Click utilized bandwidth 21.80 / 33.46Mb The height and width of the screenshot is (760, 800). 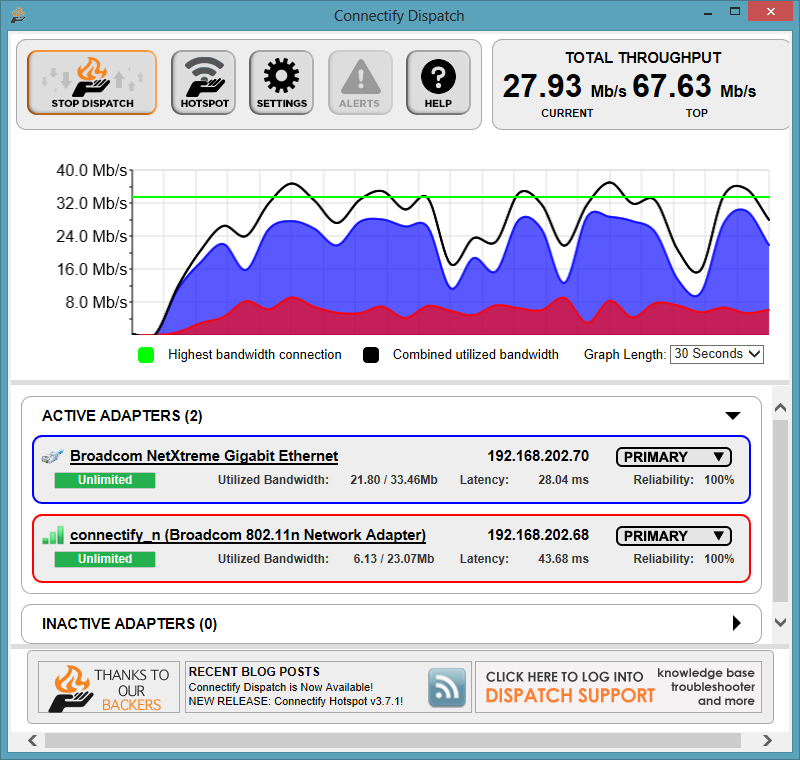(394, 480)
